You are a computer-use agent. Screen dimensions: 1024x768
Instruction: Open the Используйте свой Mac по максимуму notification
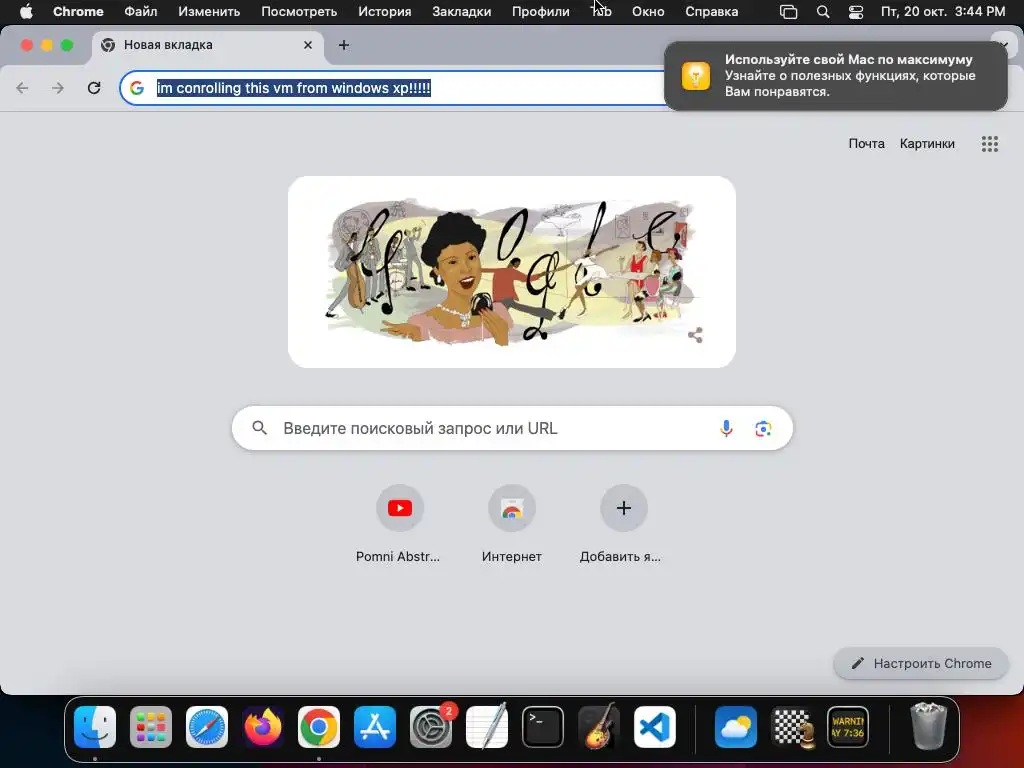(836, 76)
